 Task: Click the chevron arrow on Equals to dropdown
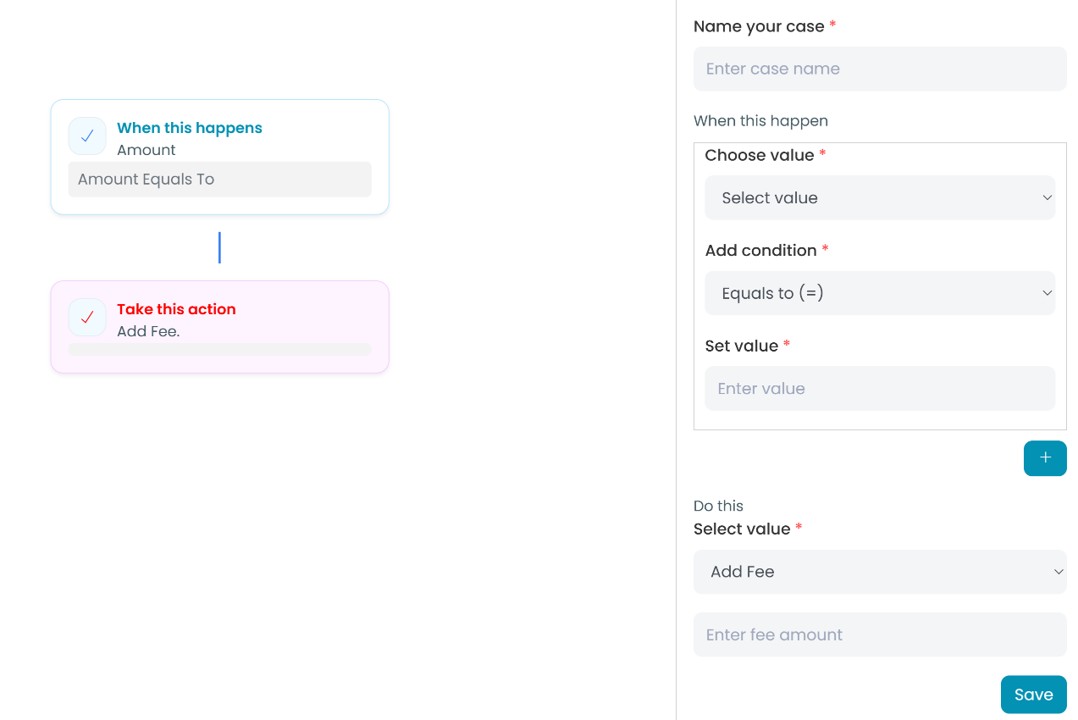(x=1047, y=293)
